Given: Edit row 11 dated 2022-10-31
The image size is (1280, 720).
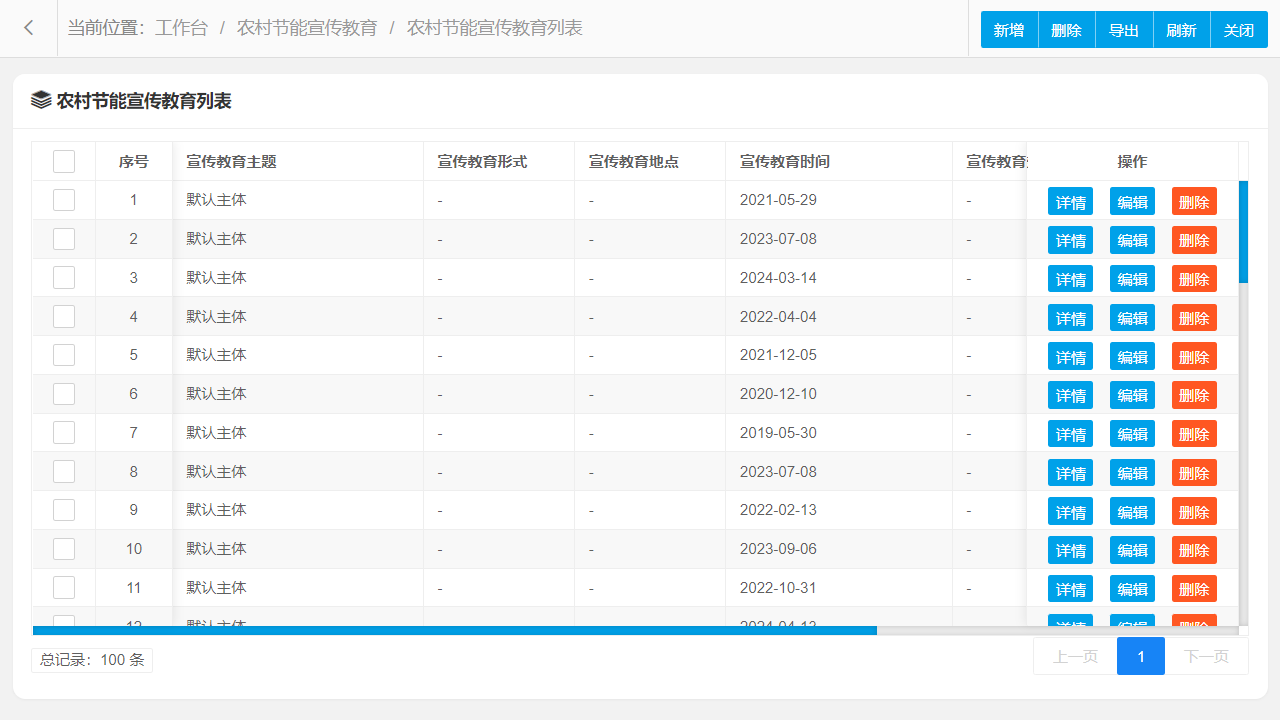Looking at the screenshot, I should pos(1132,589).
